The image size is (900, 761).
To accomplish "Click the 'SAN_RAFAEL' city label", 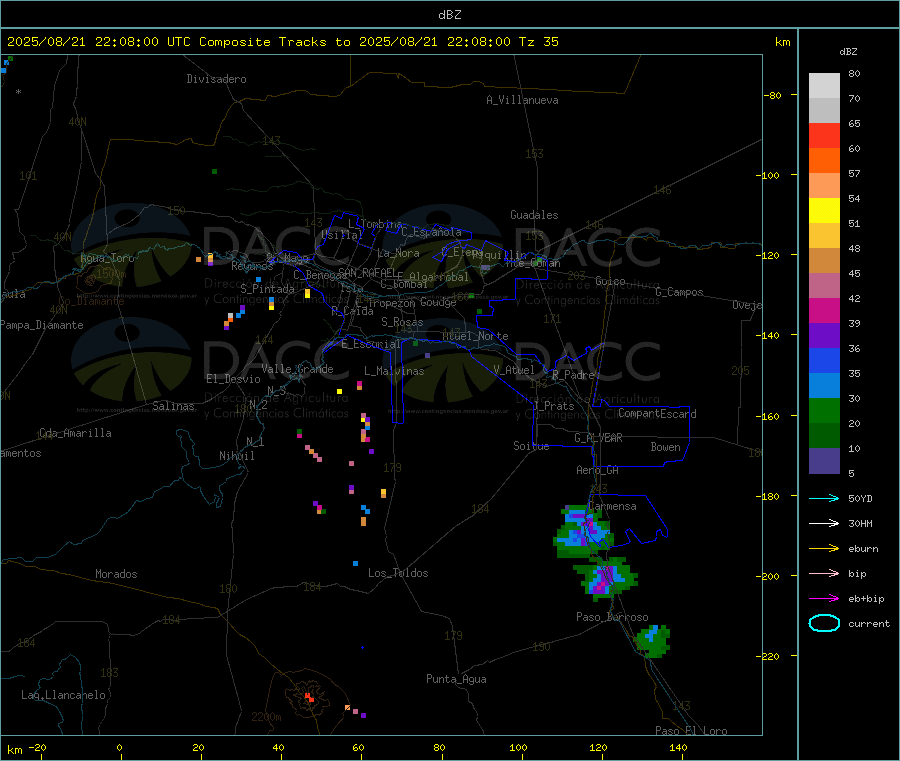I will tap(367, 272).
